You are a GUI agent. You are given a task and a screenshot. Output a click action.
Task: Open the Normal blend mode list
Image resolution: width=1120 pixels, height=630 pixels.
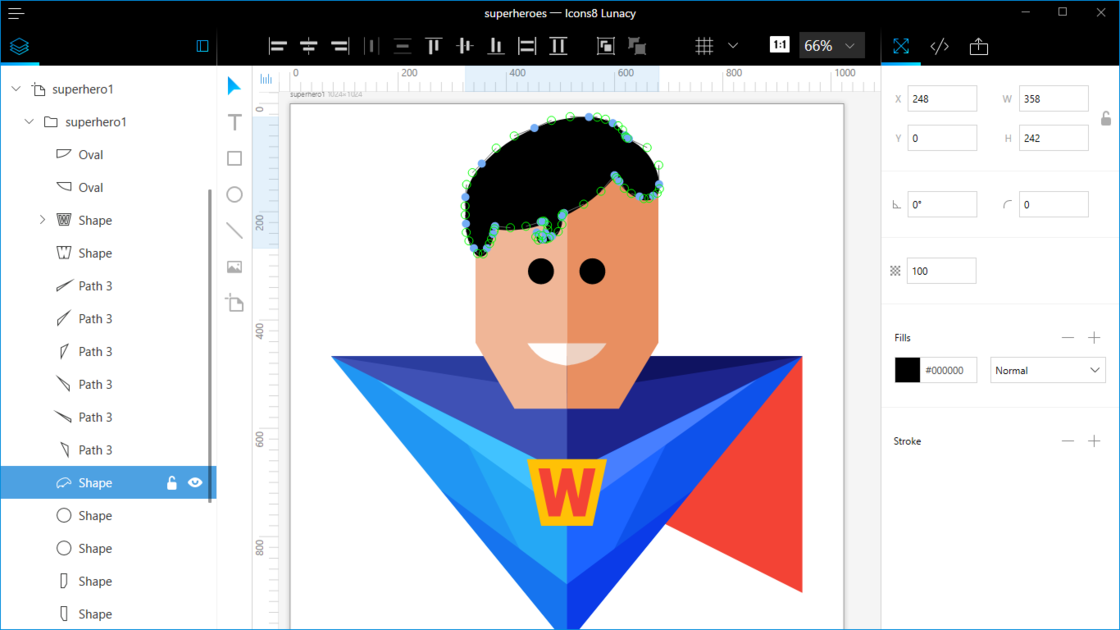tap(1047, 370)
